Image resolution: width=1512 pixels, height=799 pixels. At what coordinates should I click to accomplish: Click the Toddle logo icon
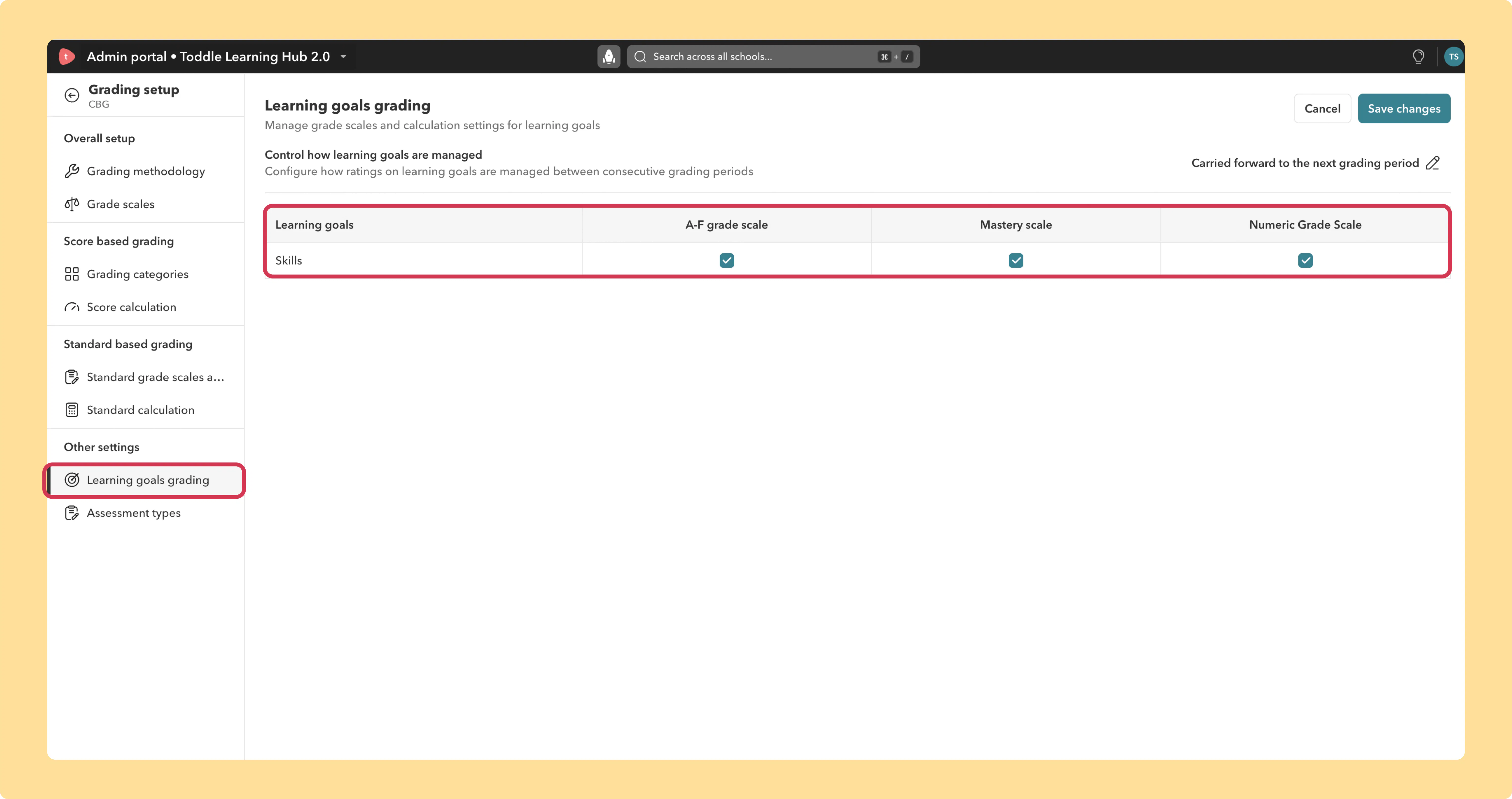(x=66, y=56)
